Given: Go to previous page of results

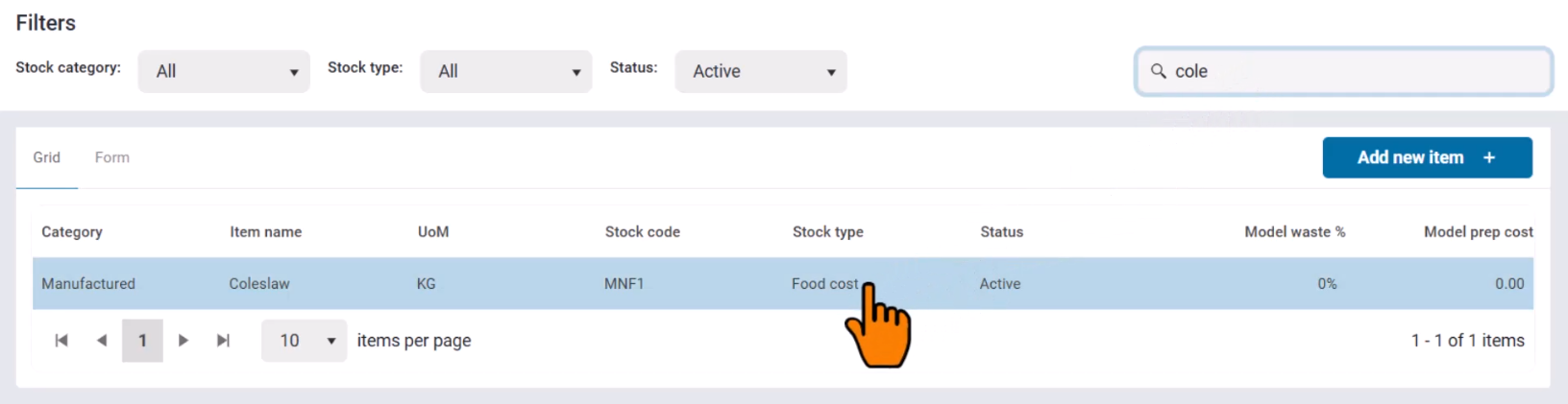Looking at the screenshot, I should (102, 341).
